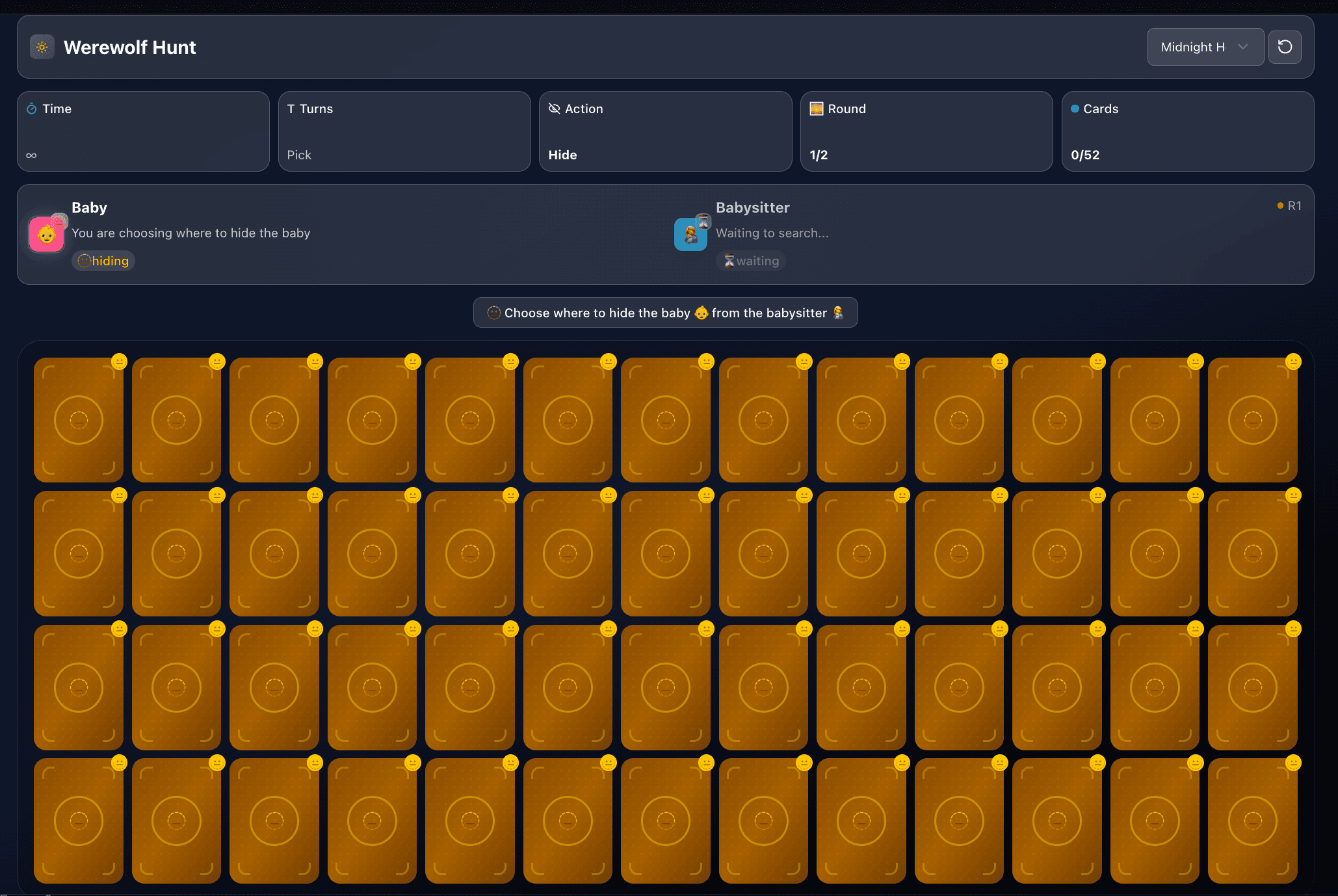Choose first card in bottom row
Screen dimensions: 1338x896
79,821
